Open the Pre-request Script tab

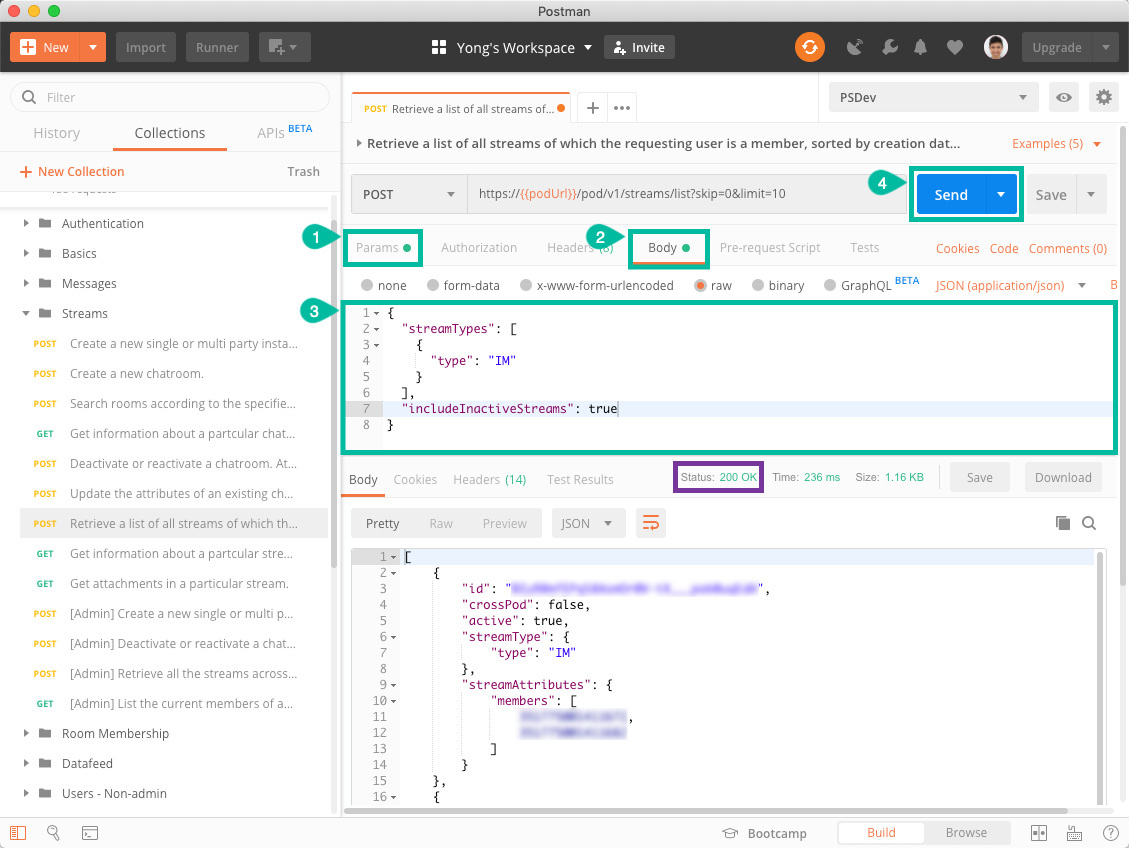point(770,248)
